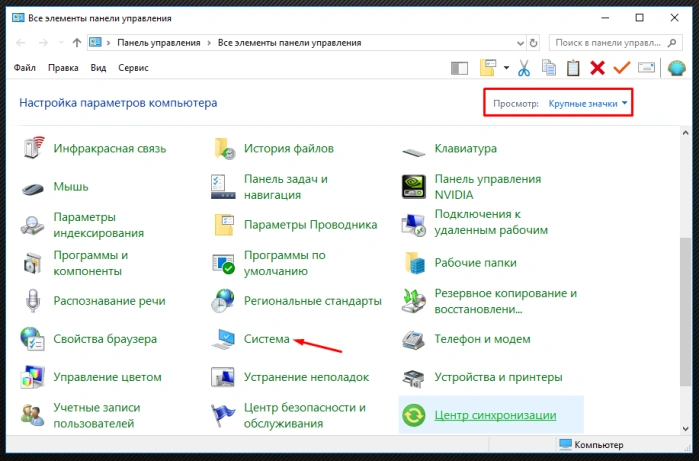The width and height of the screenshot is (699, 461).
Task: Open the NVIDIA control panel icon
Action: [414, 186]
